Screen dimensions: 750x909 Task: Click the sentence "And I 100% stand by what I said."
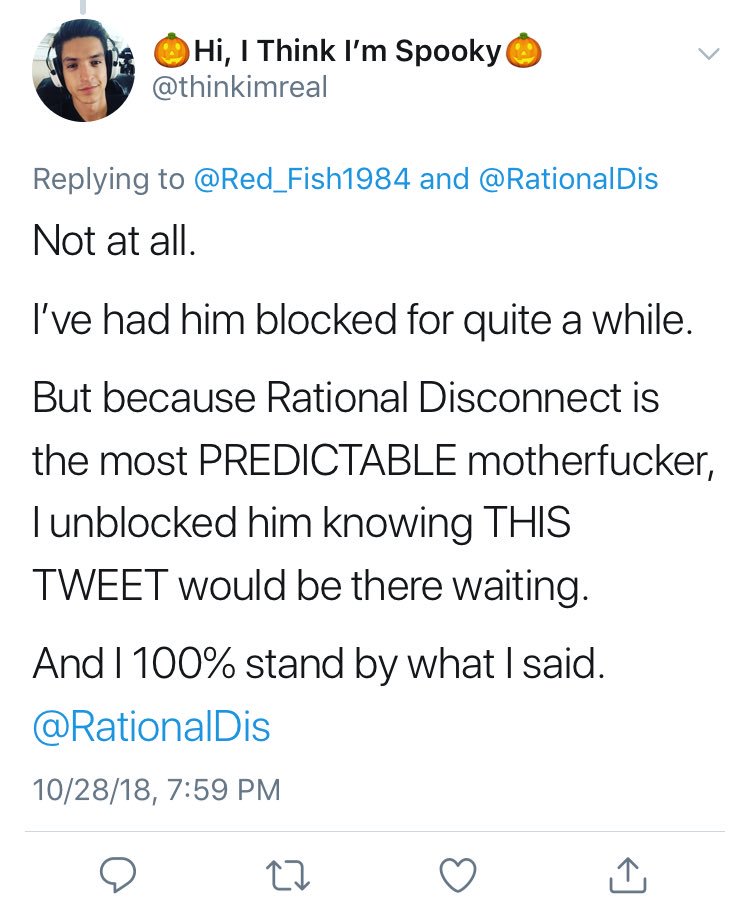click(319, 663)
